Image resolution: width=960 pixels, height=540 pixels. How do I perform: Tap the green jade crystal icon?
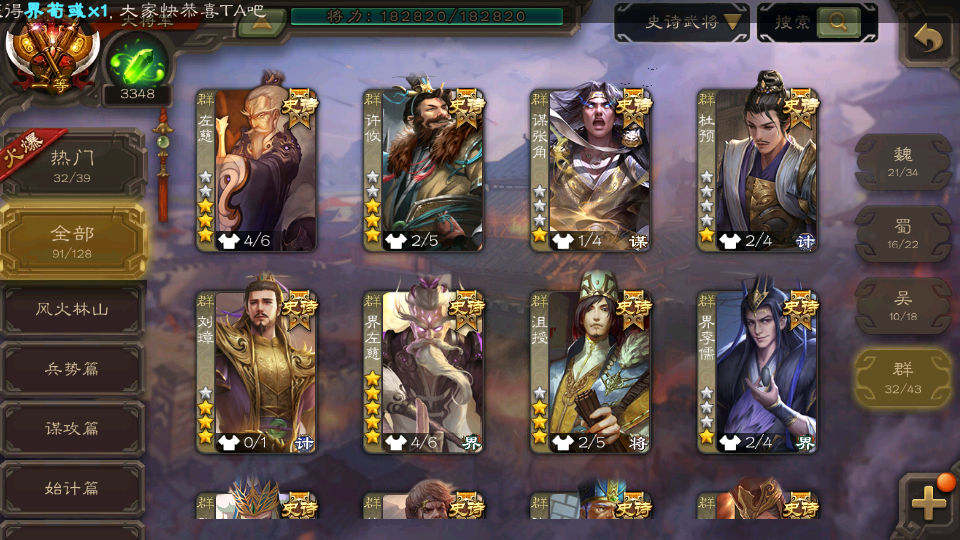tap(138, 64)
